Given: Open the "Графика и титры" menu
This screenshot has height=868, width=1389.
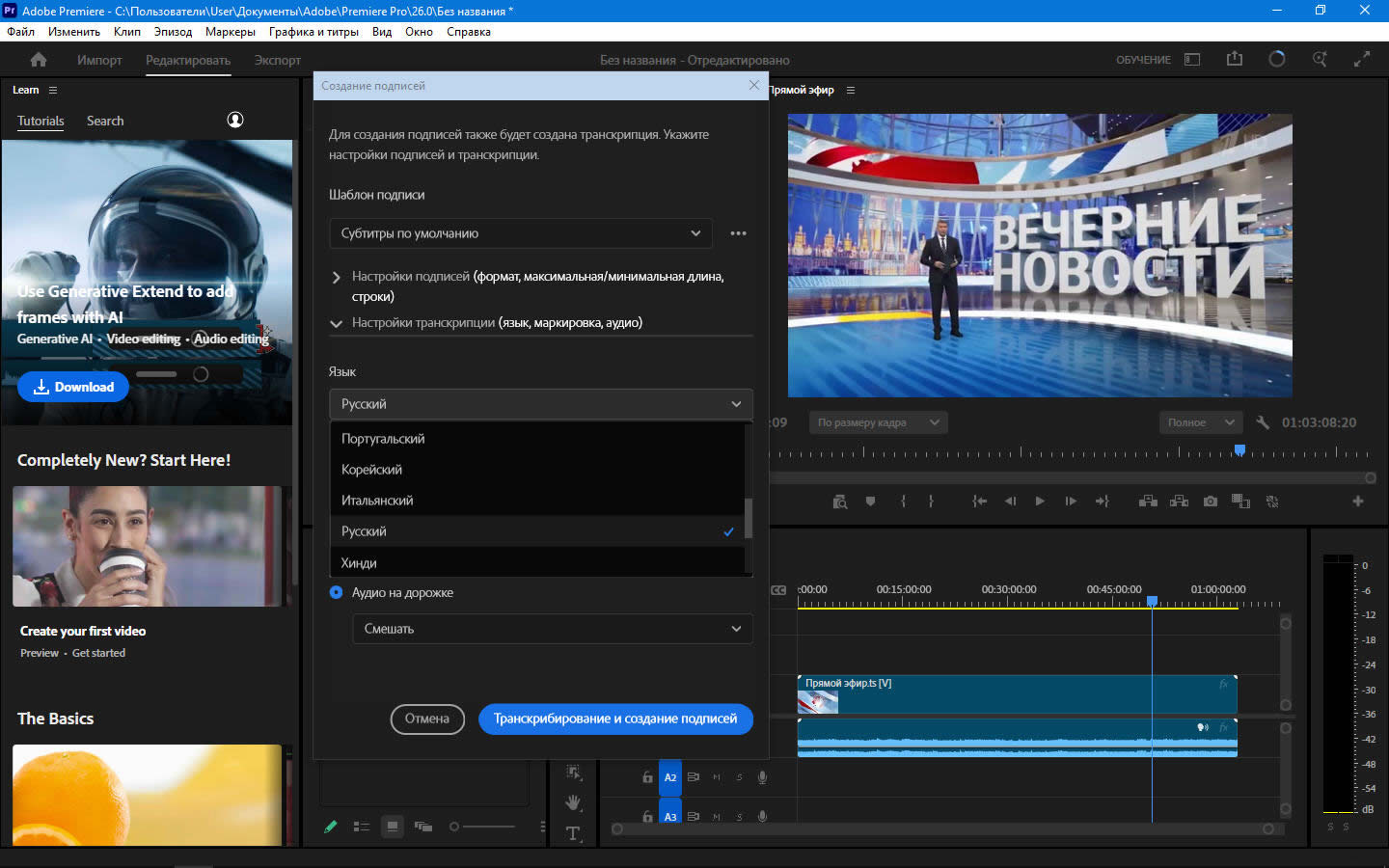Looking at the screenshot, I should coord(313,32).
